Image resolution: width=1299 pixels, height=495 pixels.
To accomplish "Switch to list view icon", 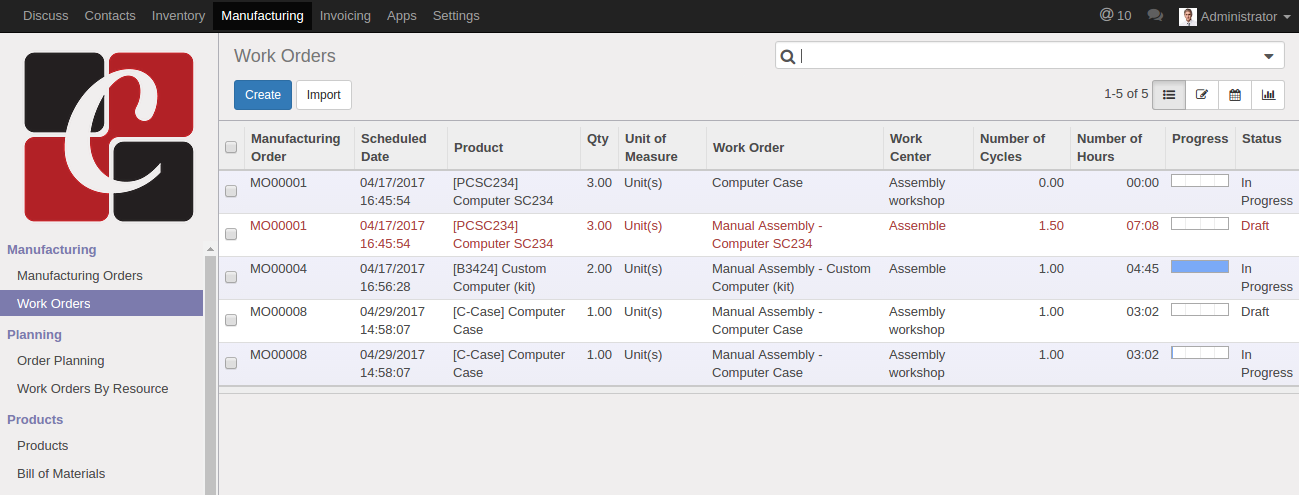I will point(1168,95).
